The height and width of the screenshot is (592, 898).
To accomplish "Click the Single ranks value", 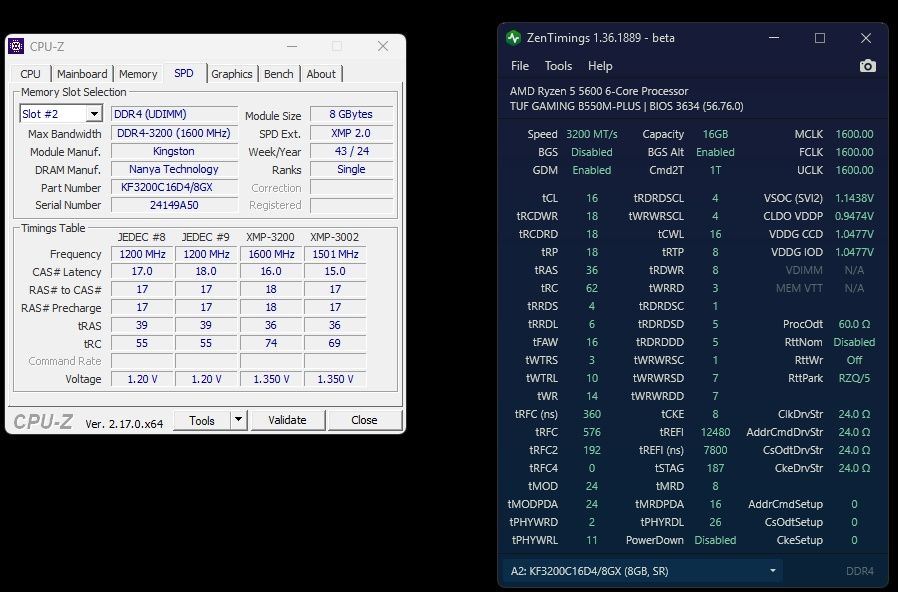I will [x=351, y=169].
